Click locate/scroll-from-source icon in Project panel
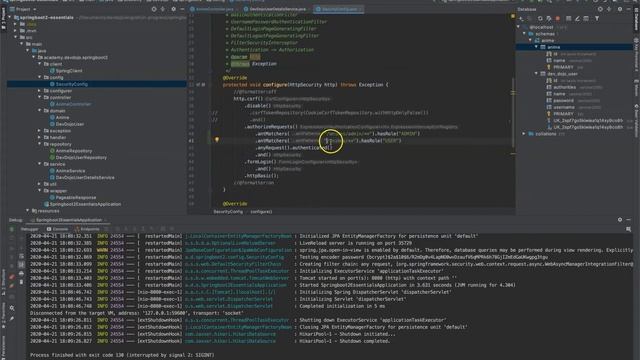Viewport: 640px width, 360px height. tap(154, 9)
